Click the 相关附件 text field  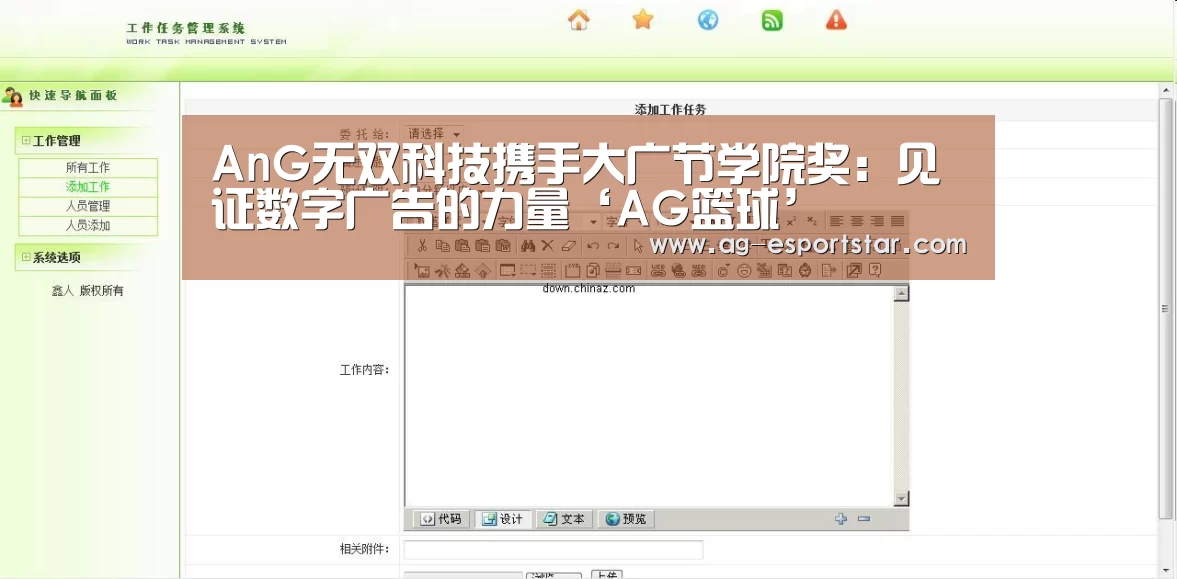553,550
